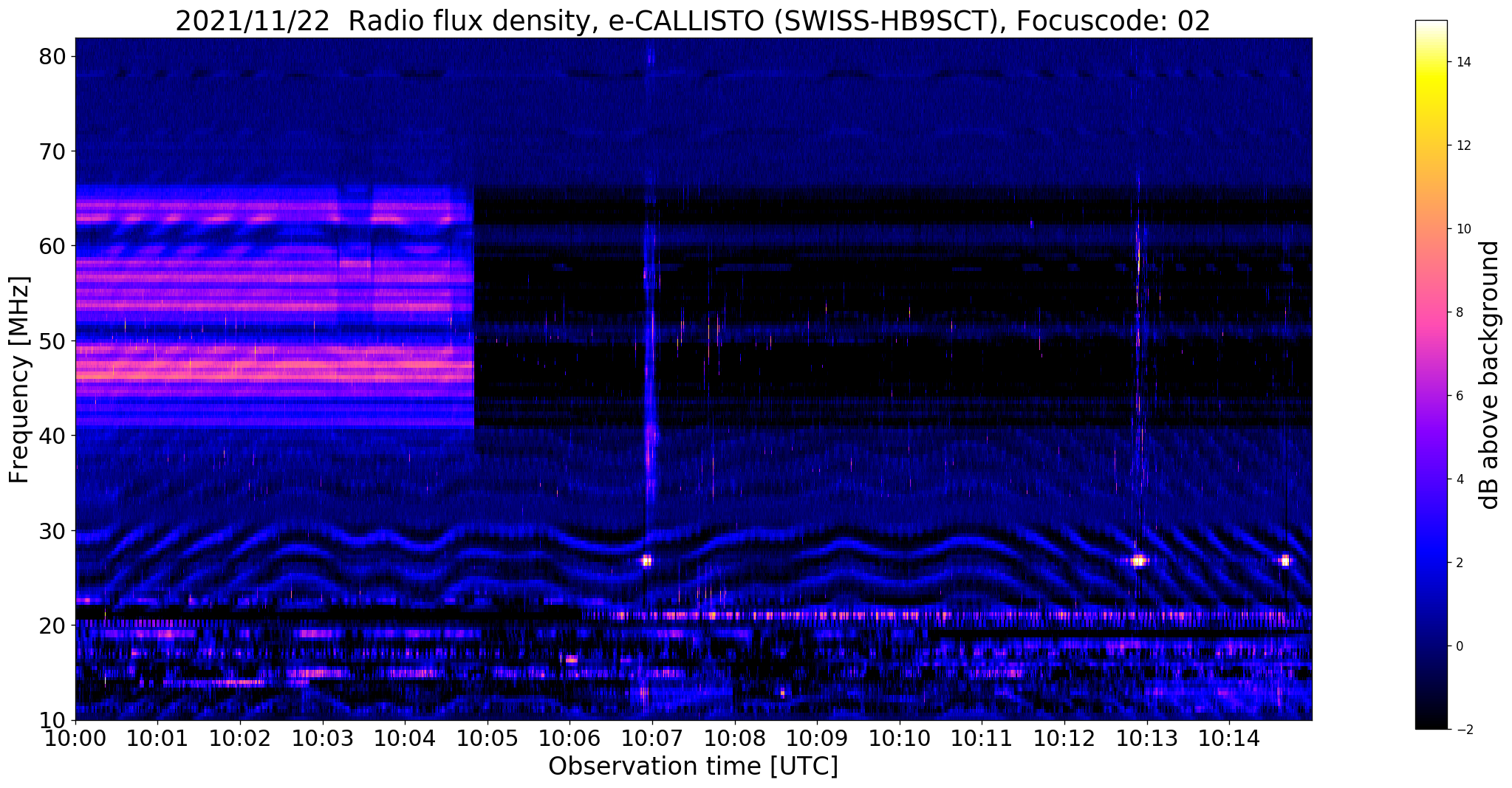Click the colorbar tick value 8
Viewport: 1512px width, 788px height.
click(x=1458, y=312)
